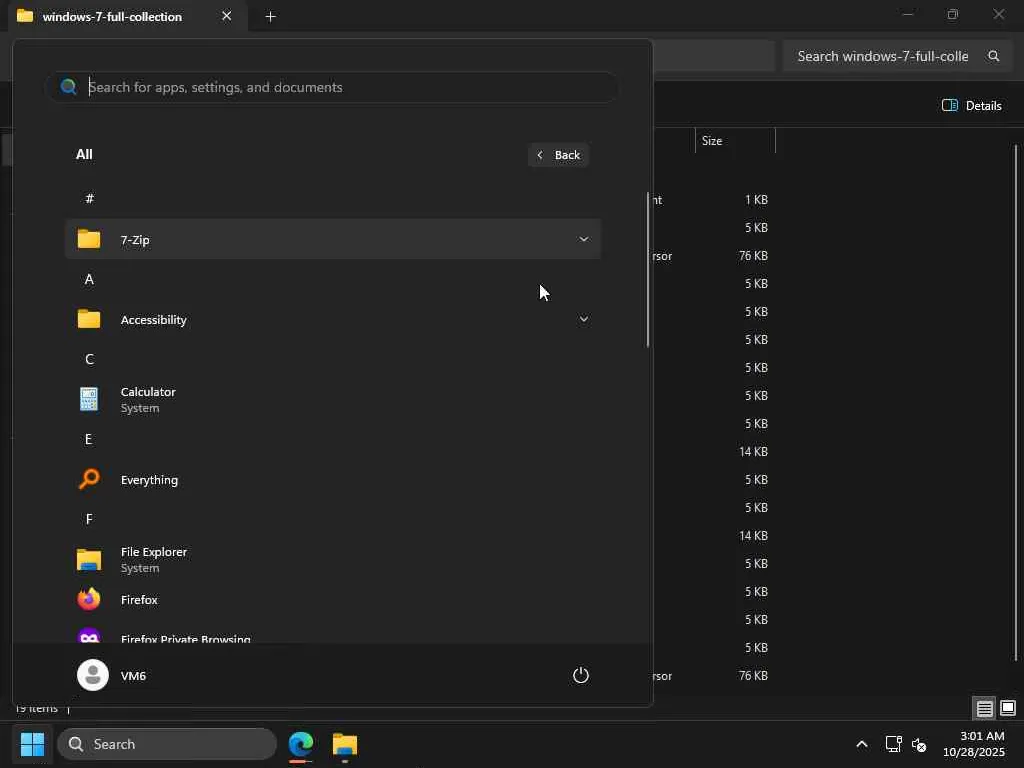Click the Windows Start button on taskbar

(x=32, y=744)
